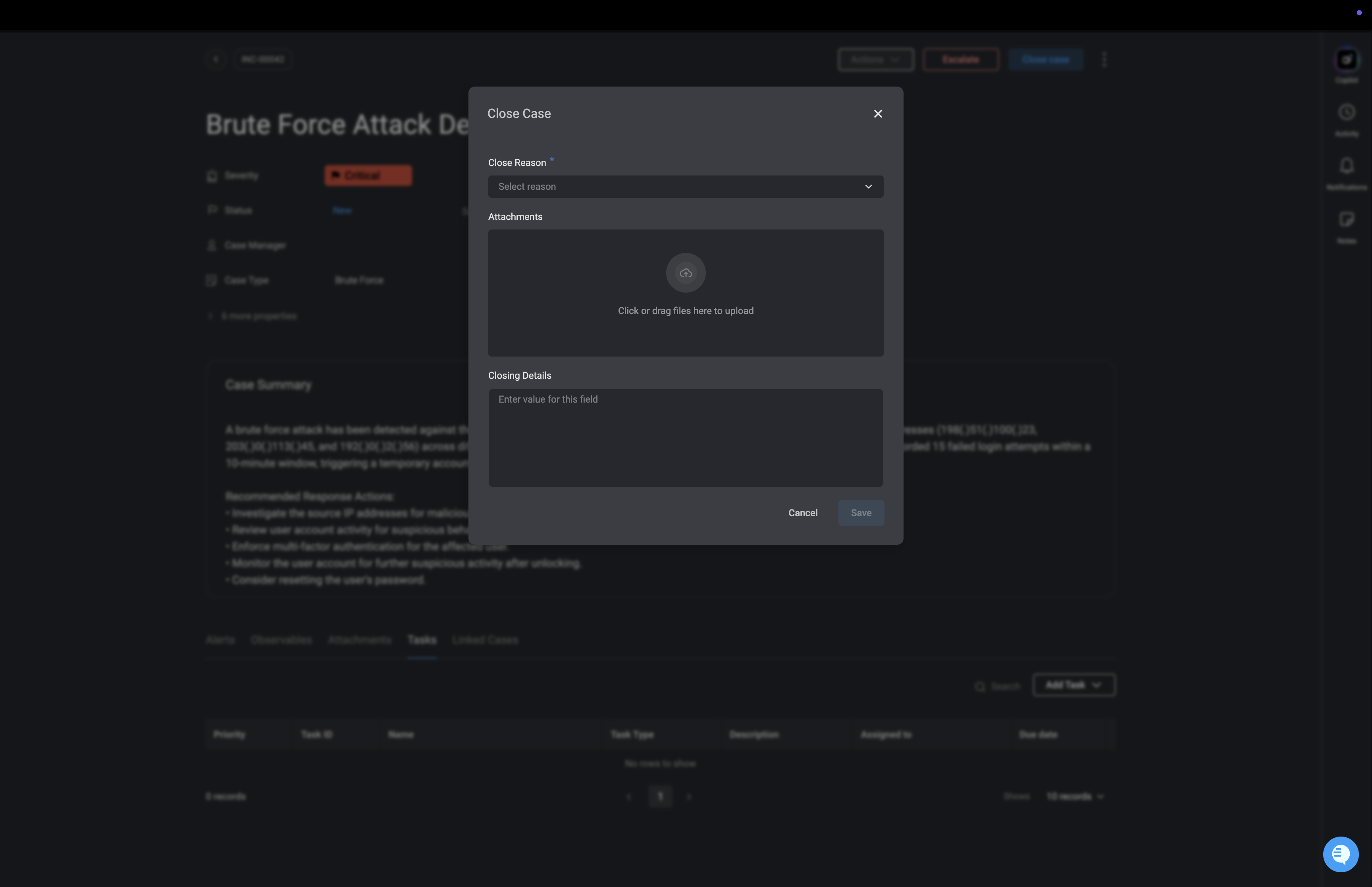Click the three-dot more options icon

pyautogui.click(x=1104, y=60)
